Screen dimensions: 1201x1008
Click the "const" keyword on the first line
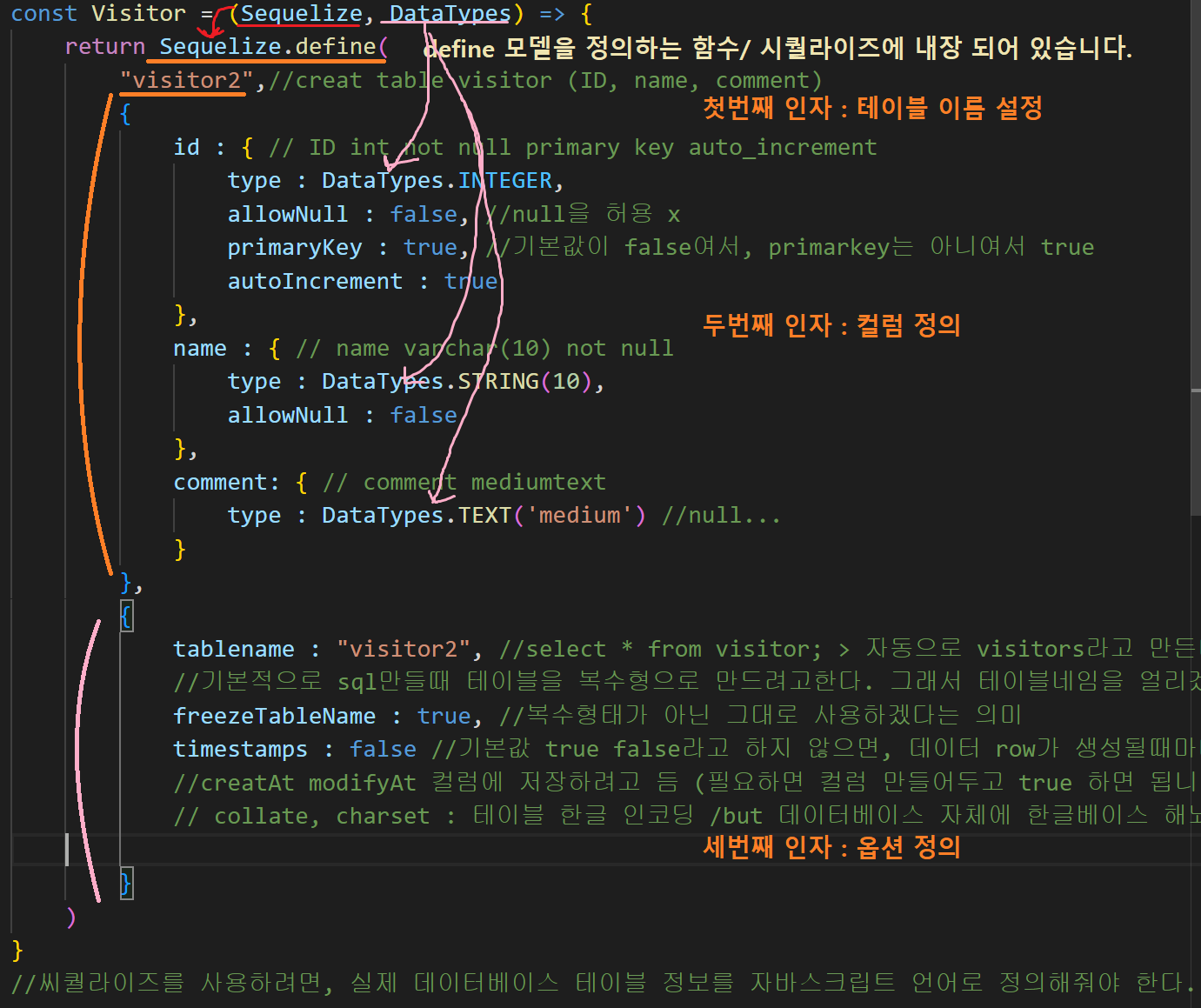[43, 13]
